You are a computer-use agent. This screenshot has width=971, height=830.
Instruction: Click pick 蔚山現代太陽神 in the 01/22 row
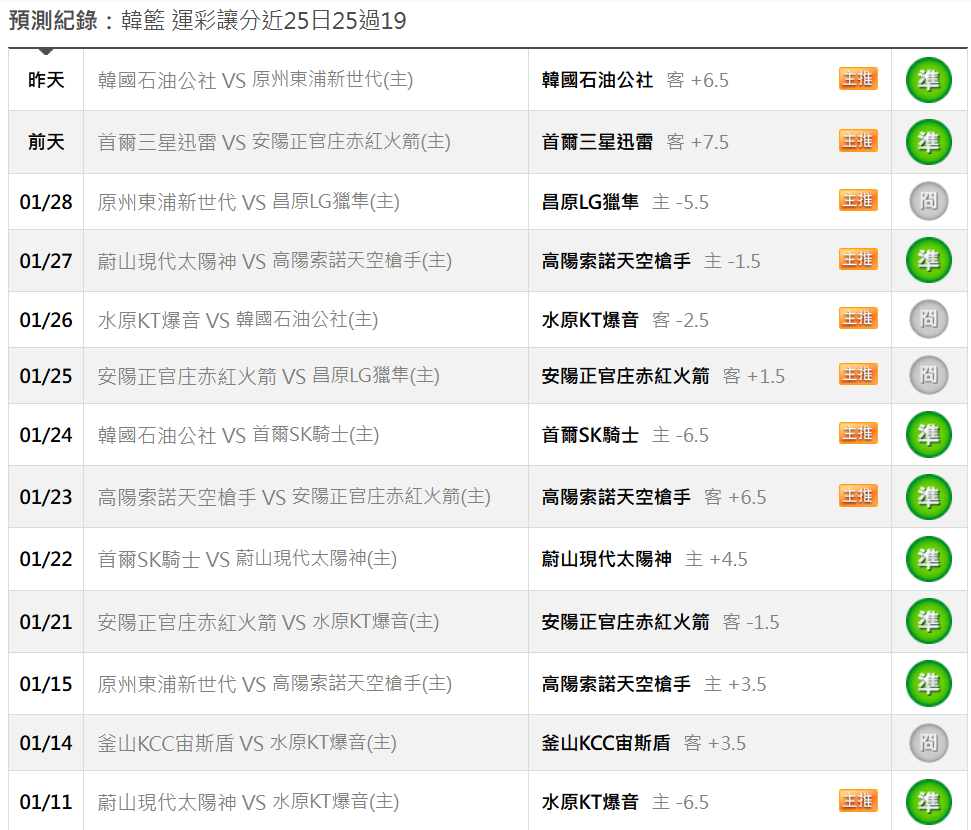coord(607,559)
